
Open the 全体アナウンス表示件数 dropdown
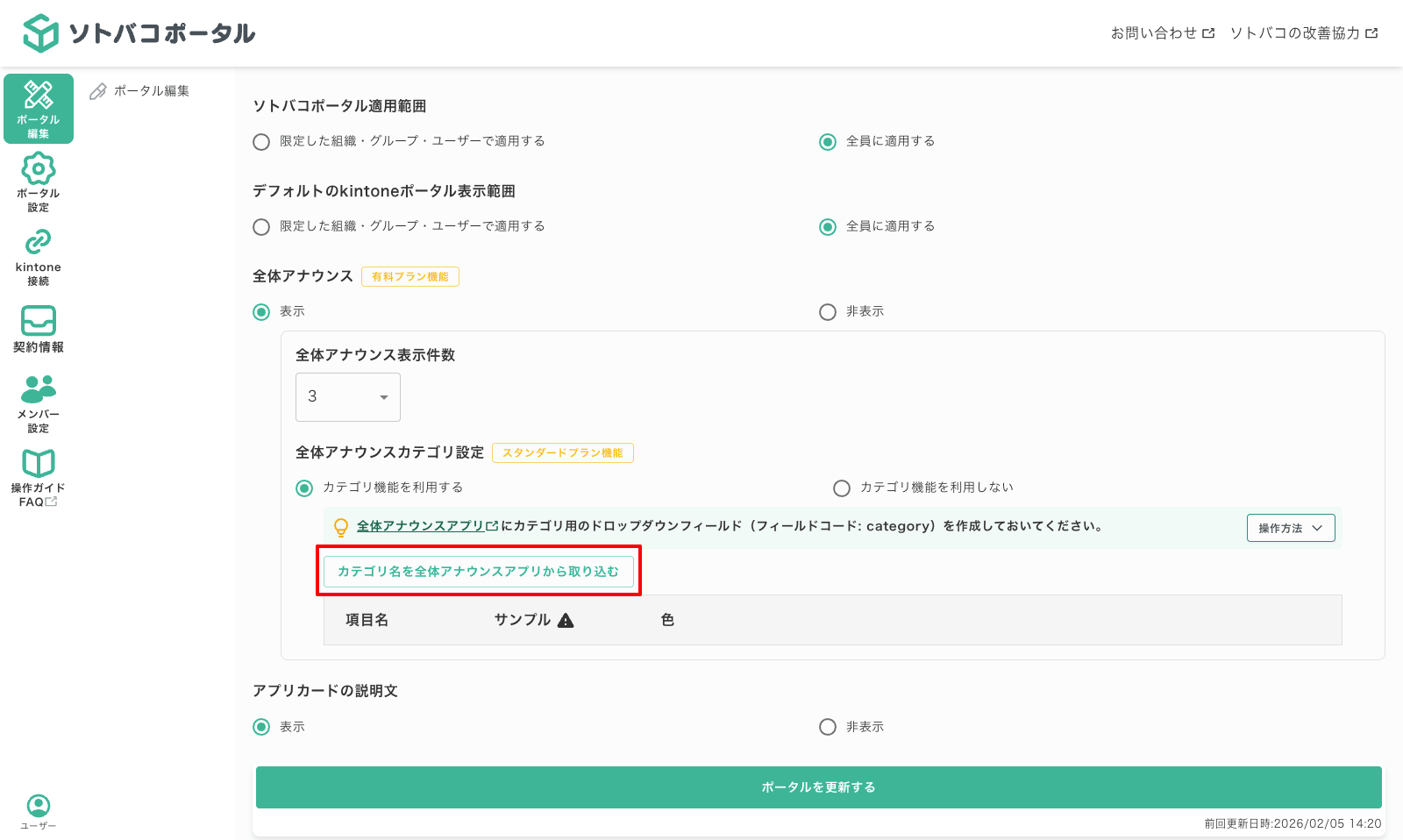347,396
